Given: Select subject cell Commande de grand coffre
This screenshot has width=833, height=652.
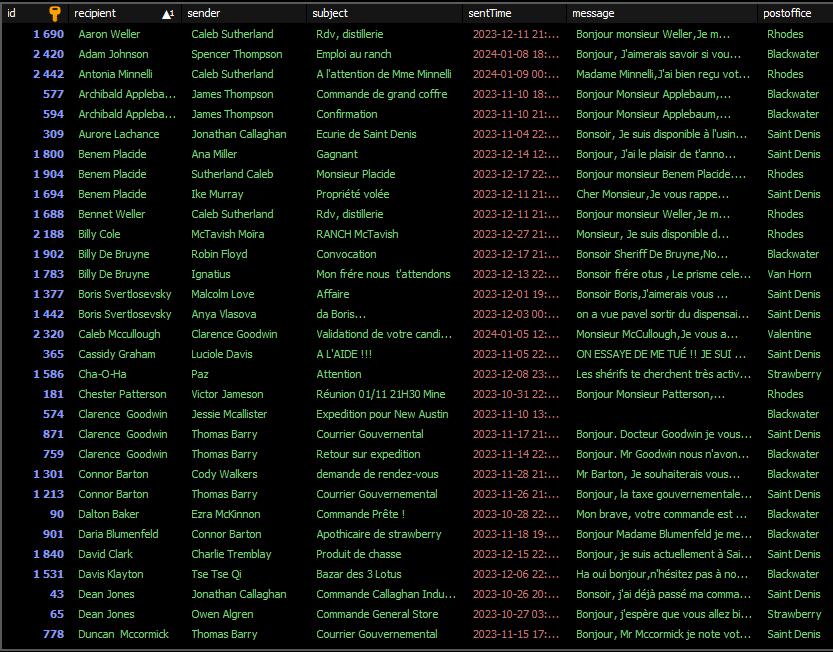Looking at the screenshot, I should click(382, 94).
